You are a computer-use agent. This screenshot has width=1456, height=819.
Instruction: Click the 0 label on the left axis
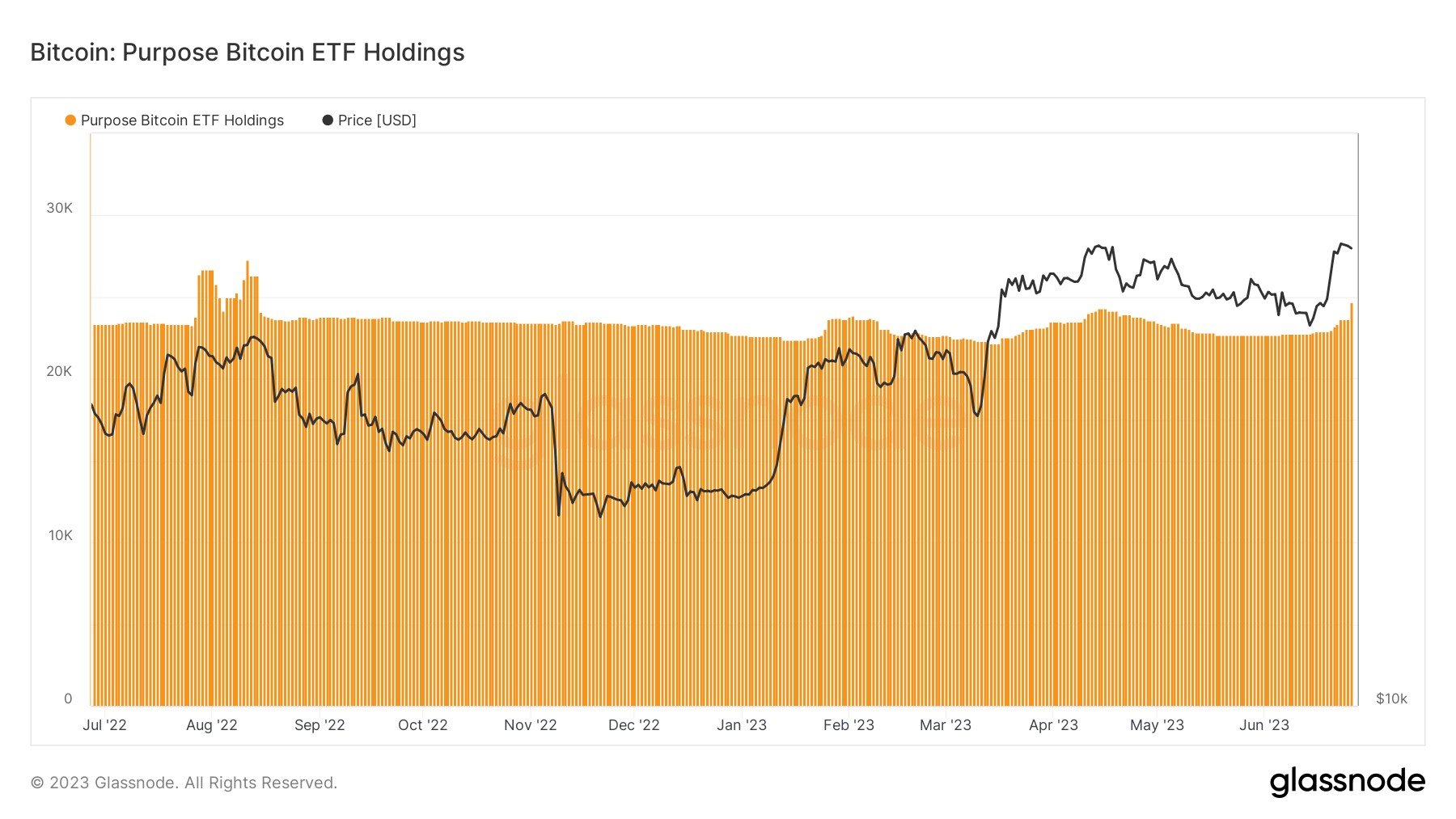click(68, 699)
